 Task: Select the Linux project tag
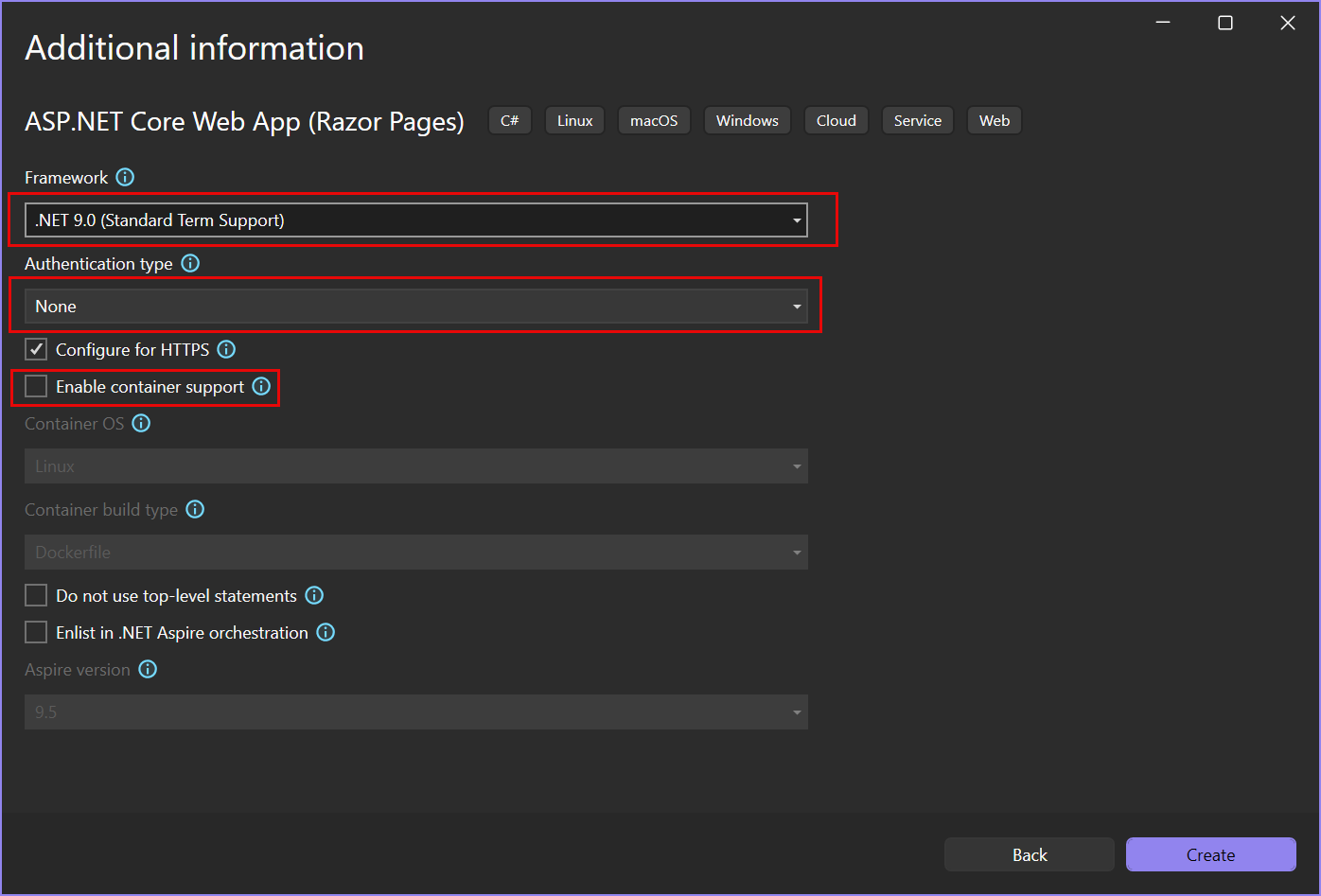pos(574,120)
